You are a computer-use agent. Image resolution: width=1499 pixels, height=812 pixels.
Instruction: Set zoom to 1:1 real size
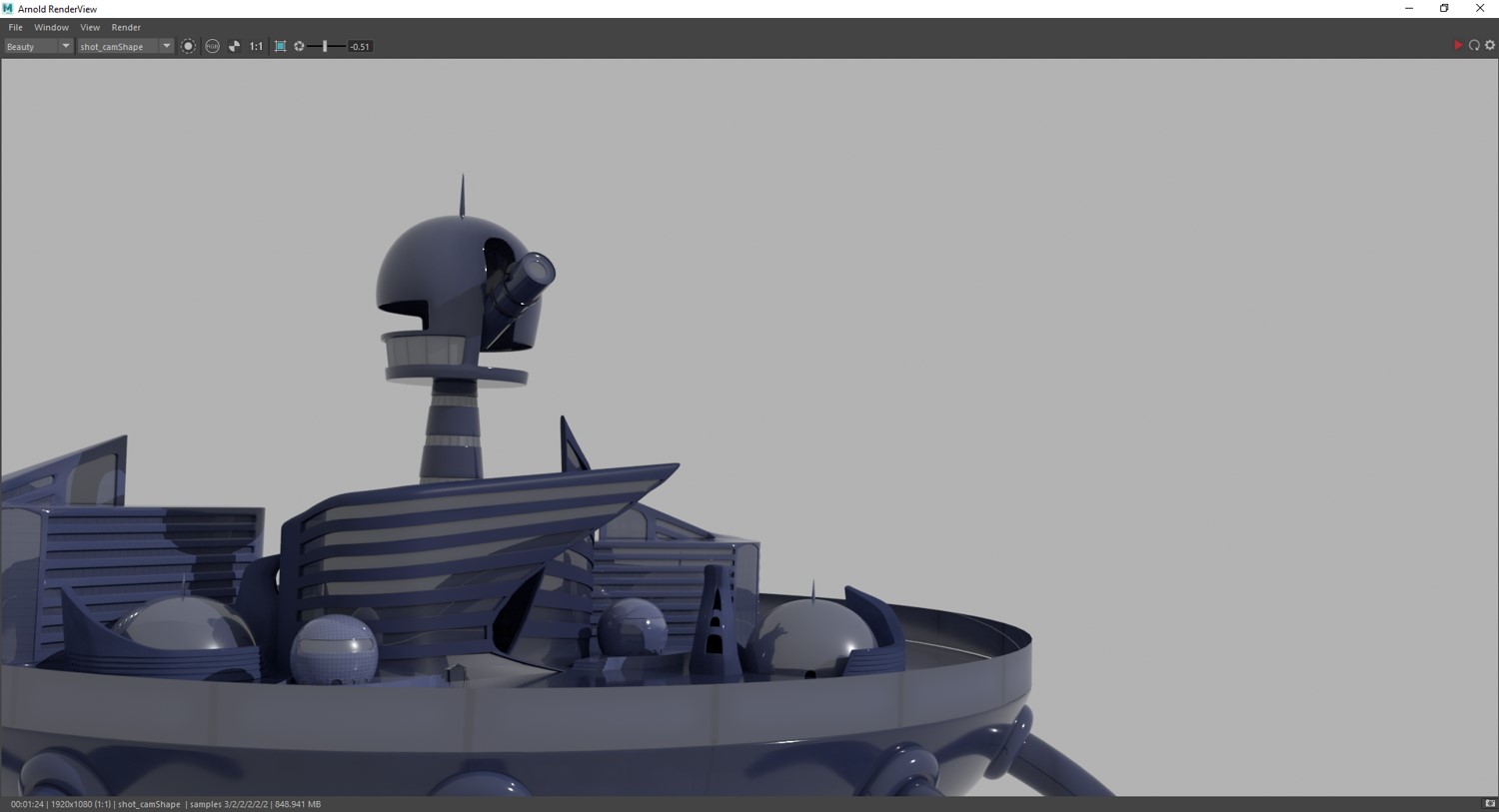(256, 46)
